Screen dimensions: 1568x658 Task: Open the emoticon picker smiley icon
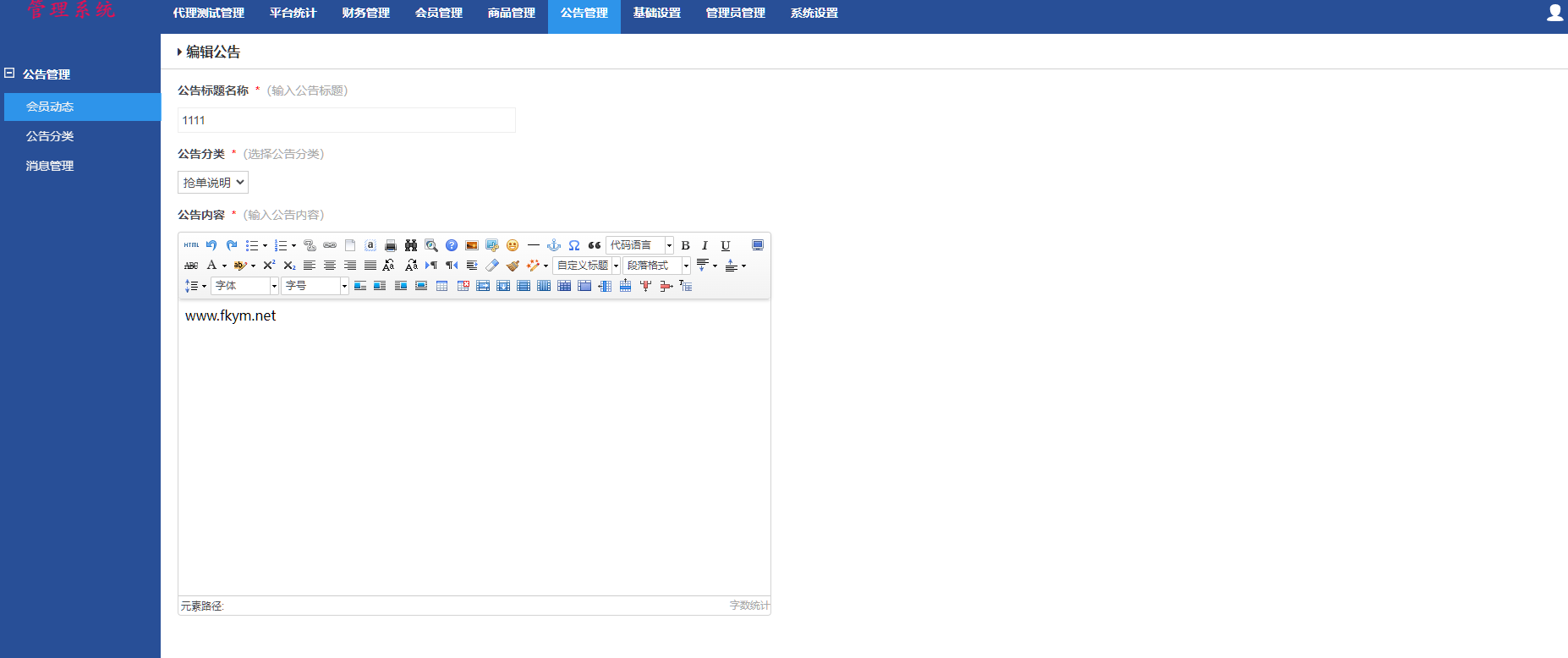[513, 245]
